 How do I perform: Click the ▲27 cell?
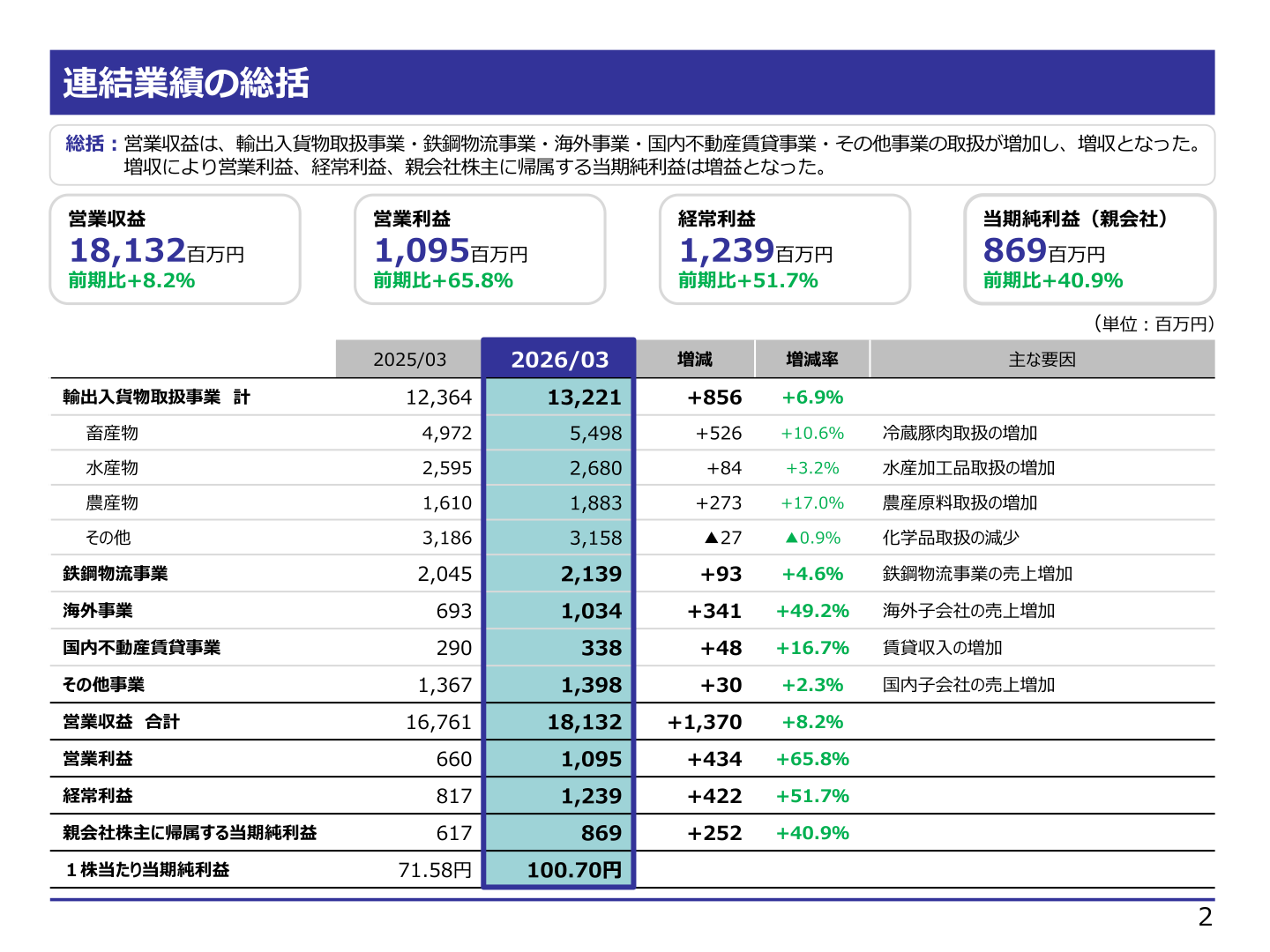pos(723,538)
